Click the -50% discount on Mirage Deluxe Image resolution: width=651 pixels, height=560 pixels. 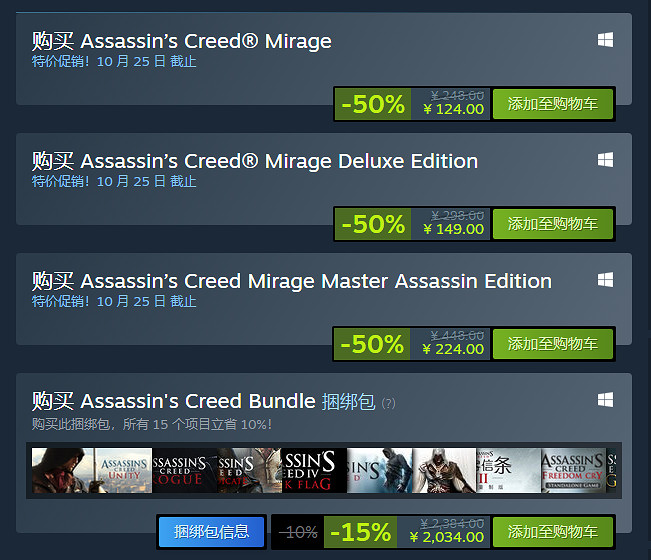(x=373, y=224)
